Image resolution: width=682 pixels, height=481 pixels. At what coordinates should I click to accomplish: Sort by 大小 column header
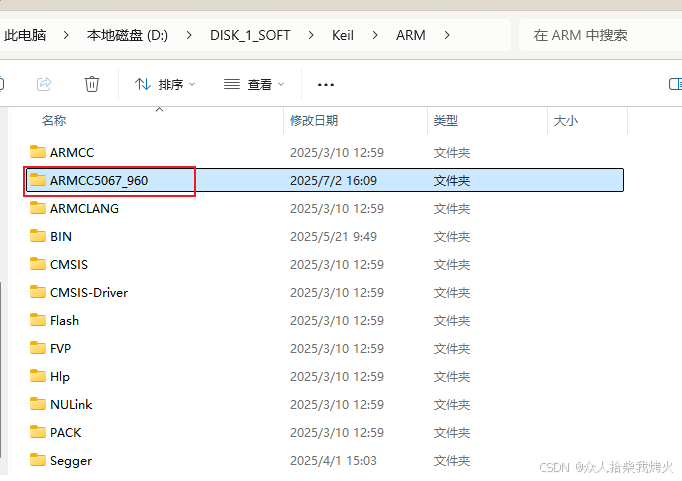click(566, 120)
